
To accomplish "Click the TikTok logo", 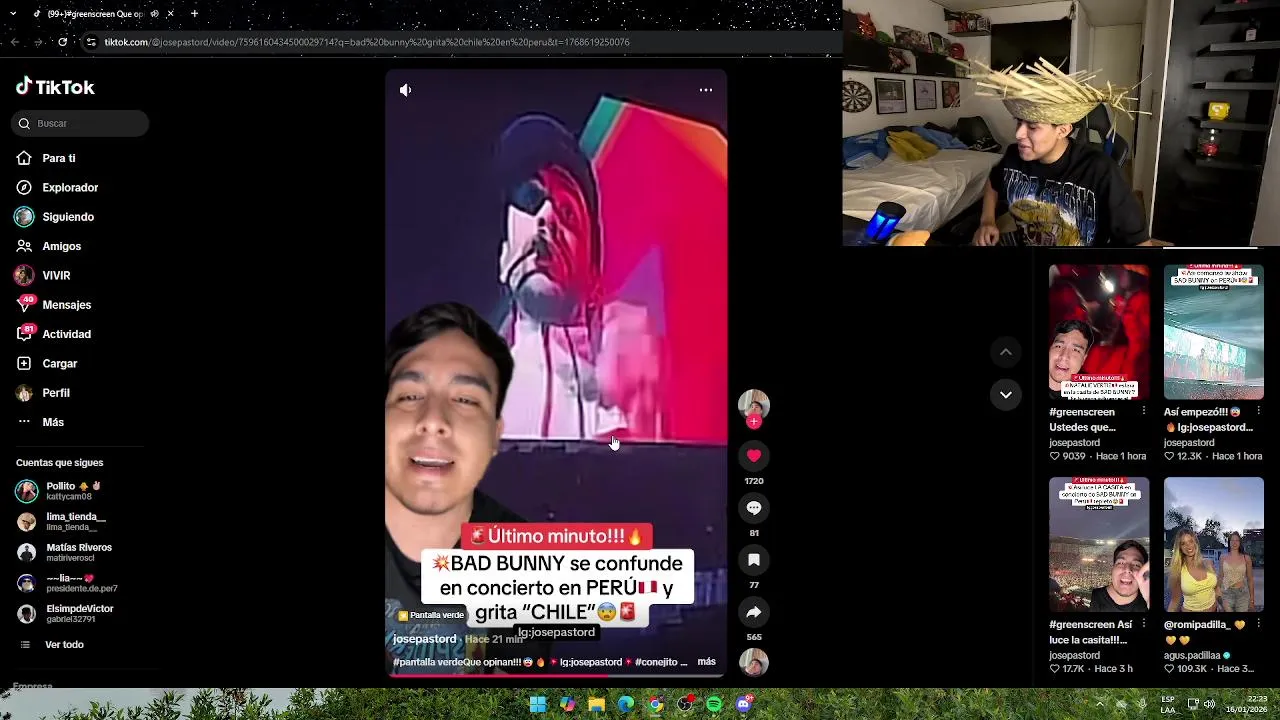I will point(55,87).
